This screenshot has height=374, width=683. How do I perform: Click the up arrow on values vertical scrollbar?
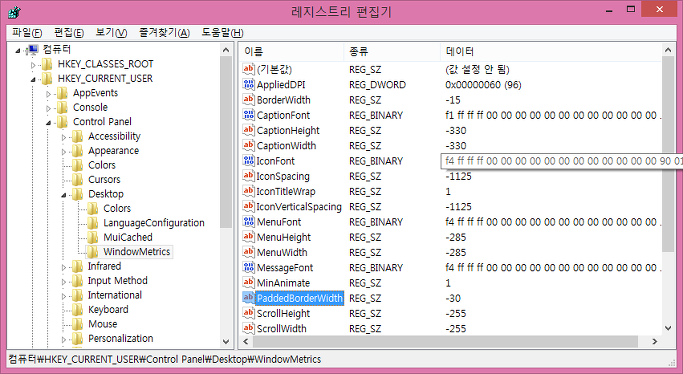coord(669,50)
